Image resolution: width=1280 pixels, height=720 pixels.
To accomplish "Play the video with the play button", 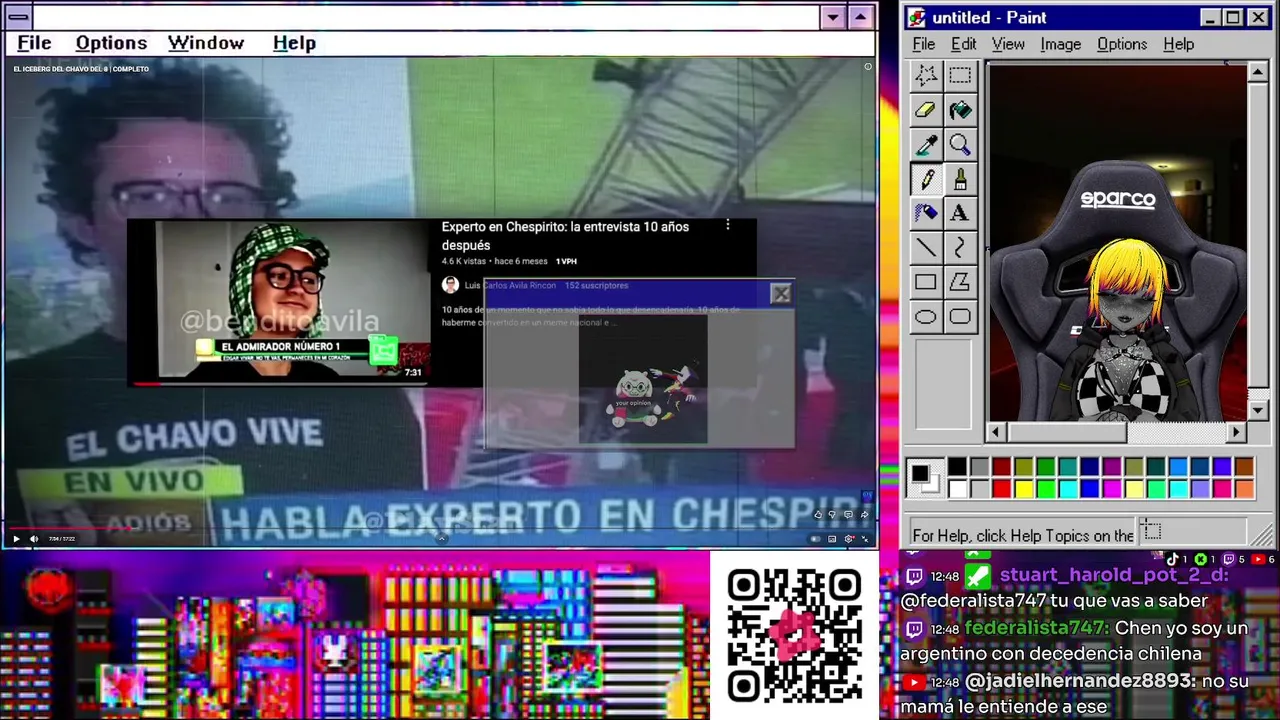I will pyautogui.click(x=16, y=539).
